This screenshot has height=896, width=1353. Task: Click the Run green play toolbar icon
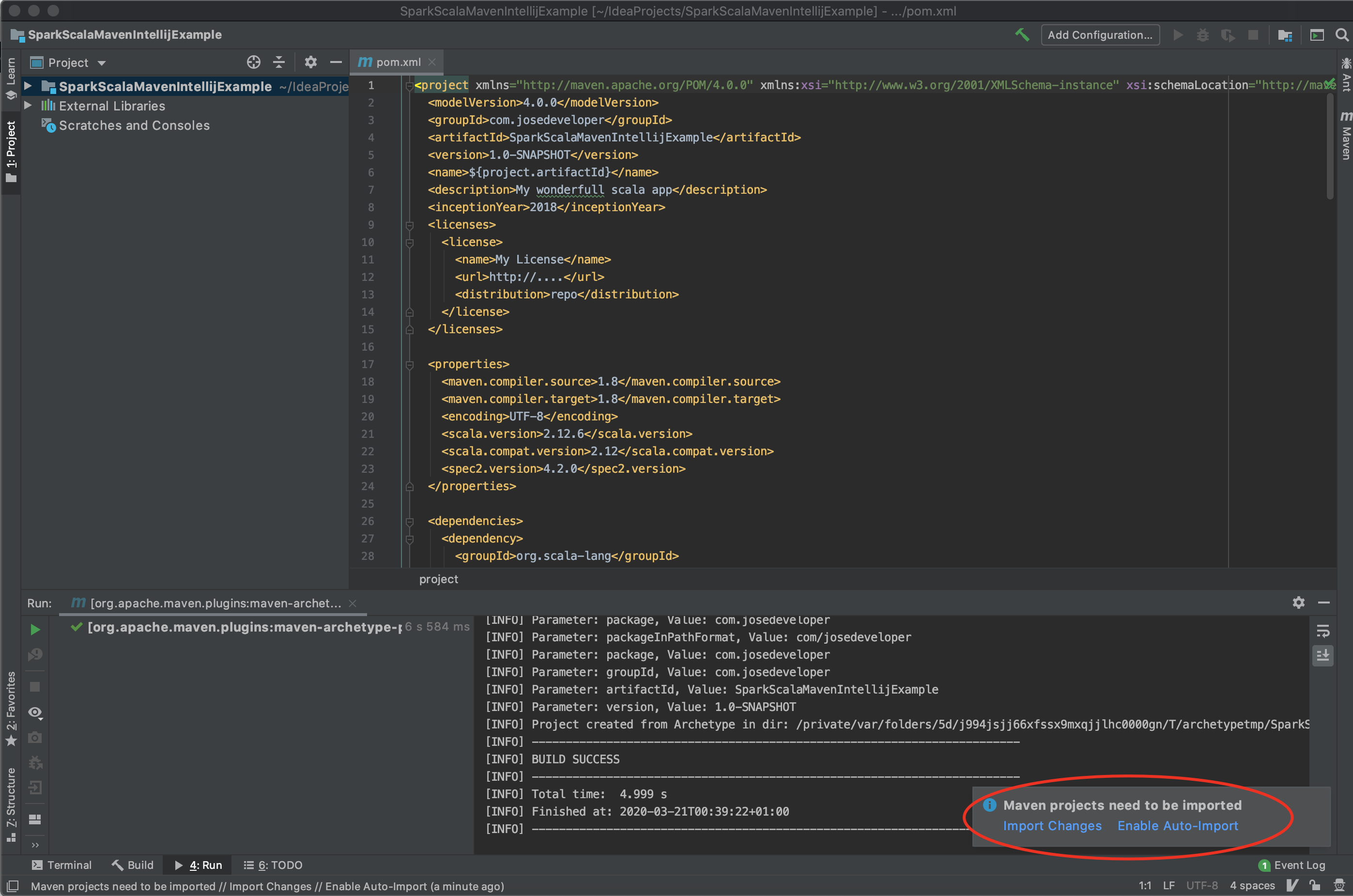pyautogui.click(x=1178, y=35)
